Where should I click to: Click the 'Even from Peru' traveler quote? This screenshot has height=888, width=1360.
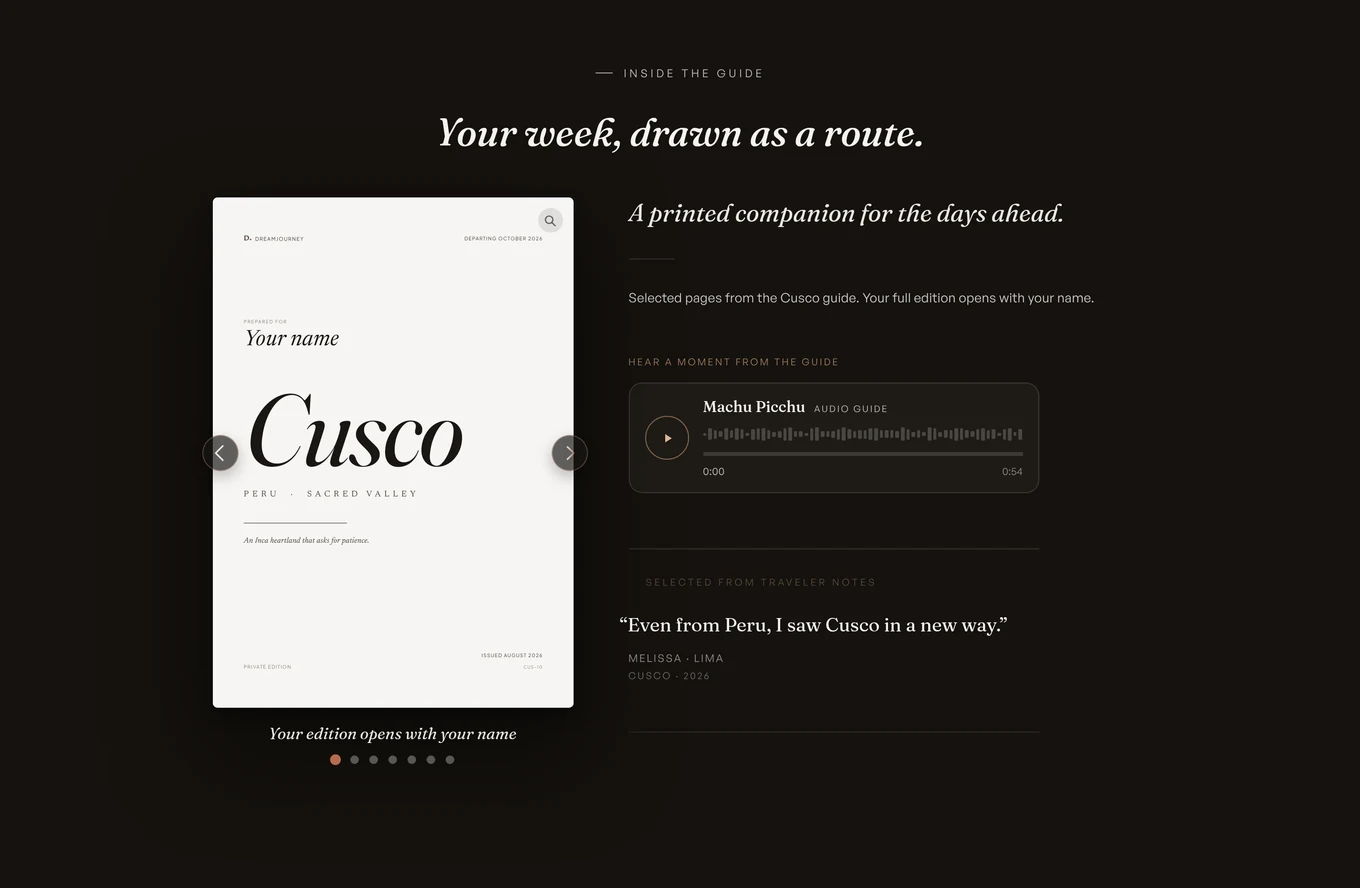point(813,625)
